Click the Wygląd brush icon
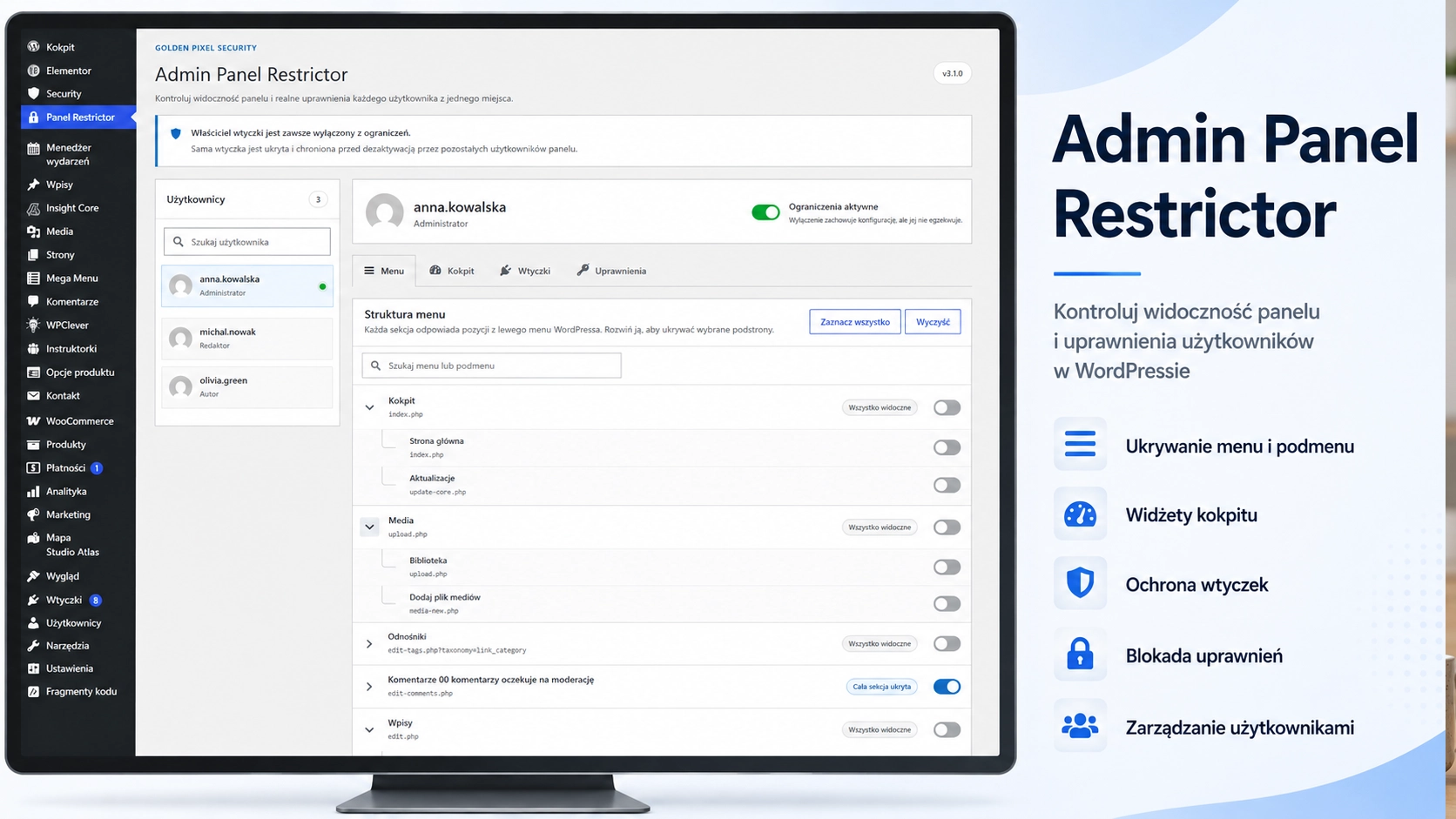 (x=33, y=576)
